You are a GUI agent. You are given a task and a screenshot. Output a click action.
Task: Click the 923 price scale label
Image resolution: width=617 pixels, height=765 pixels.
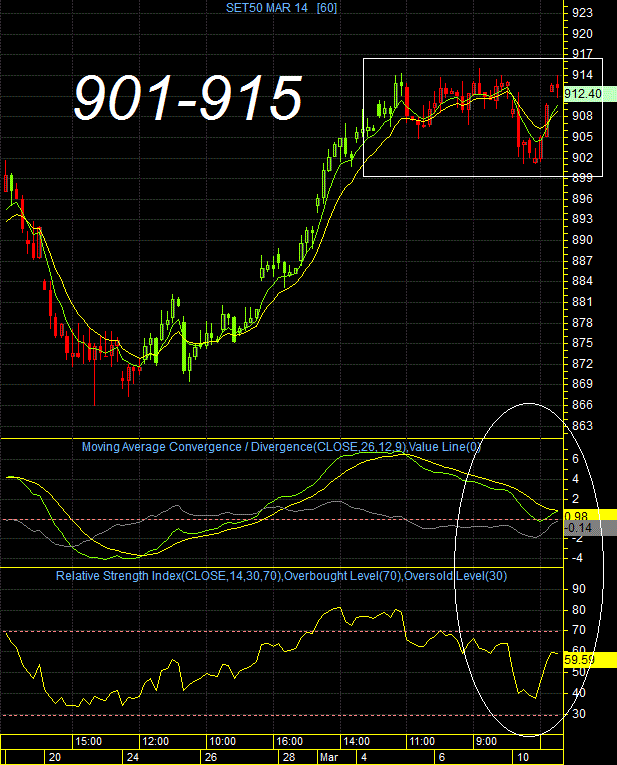582,13
